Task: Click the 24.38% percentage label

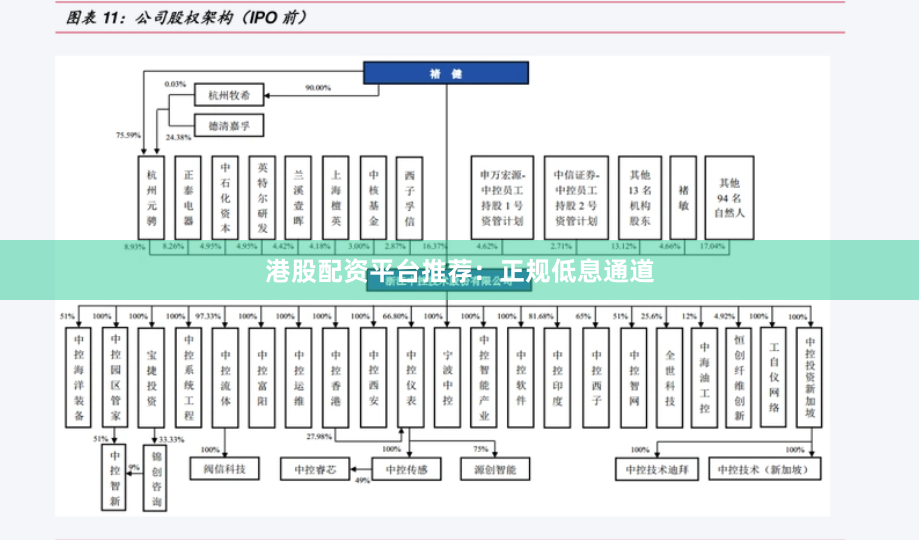Action: [x=178, y=137]
